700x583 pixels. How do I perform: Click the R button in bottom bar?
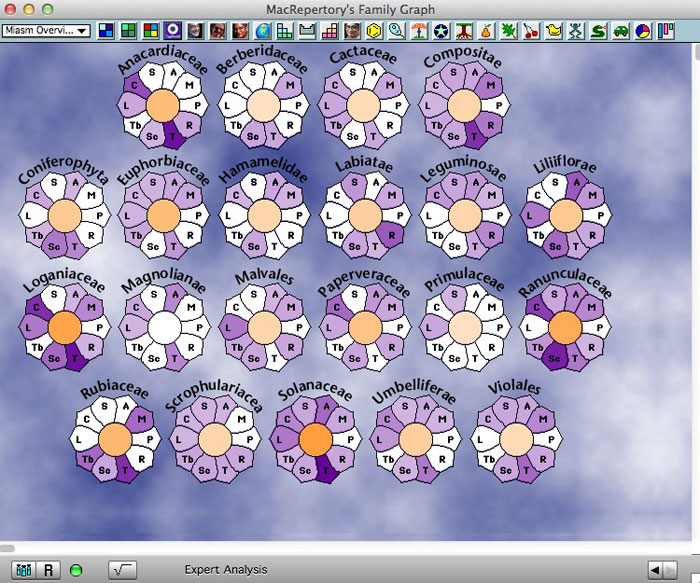[48, 570]
